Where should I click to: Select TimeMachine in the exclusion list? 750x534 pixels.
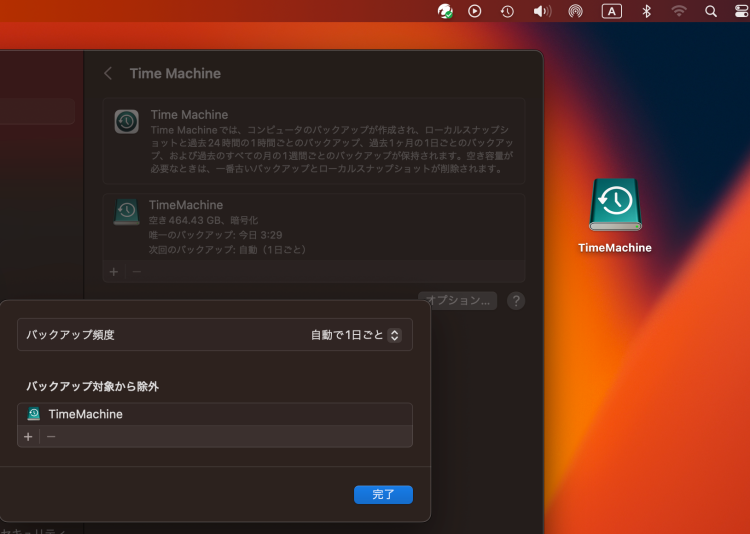click(215, 414)
